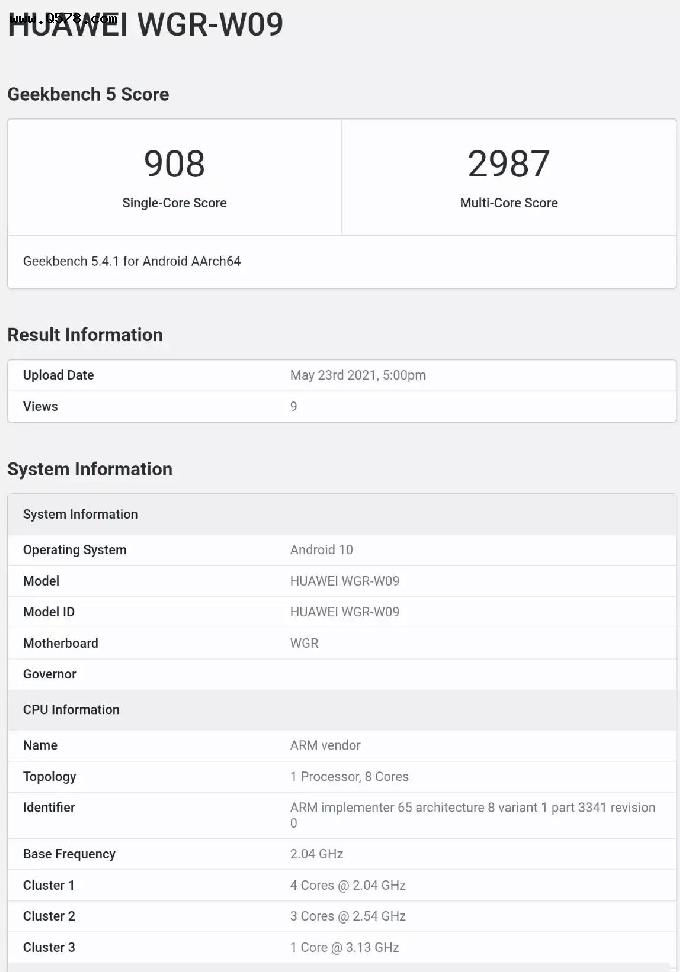The width and height of the screenshot is (680, 972).
Task: Click the Cluster 3 row label
Action: [x=49, y=947]
